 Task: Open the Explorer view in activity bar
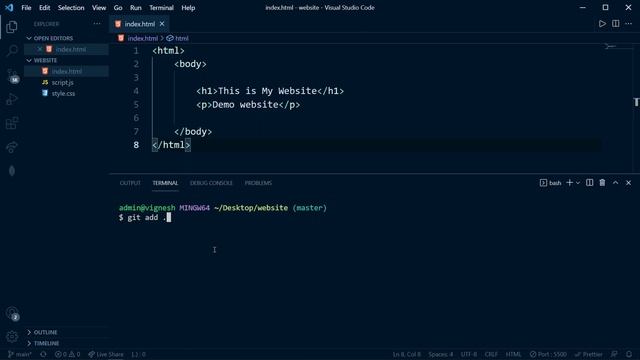(12, 27)
